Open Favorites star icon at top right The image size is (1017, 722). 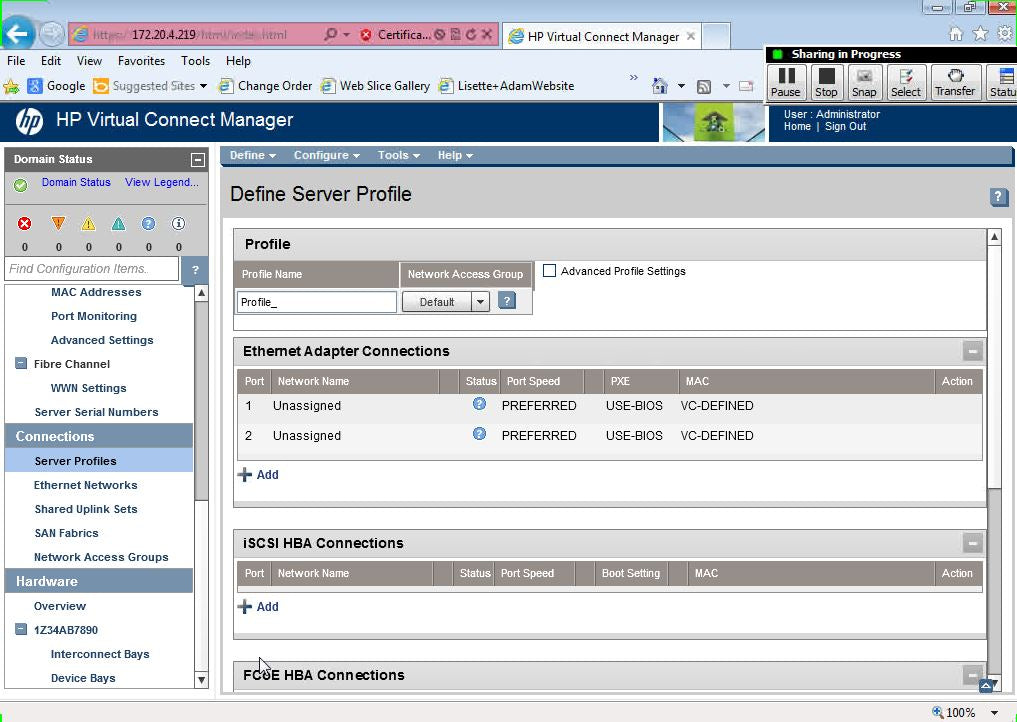[981, 34]
